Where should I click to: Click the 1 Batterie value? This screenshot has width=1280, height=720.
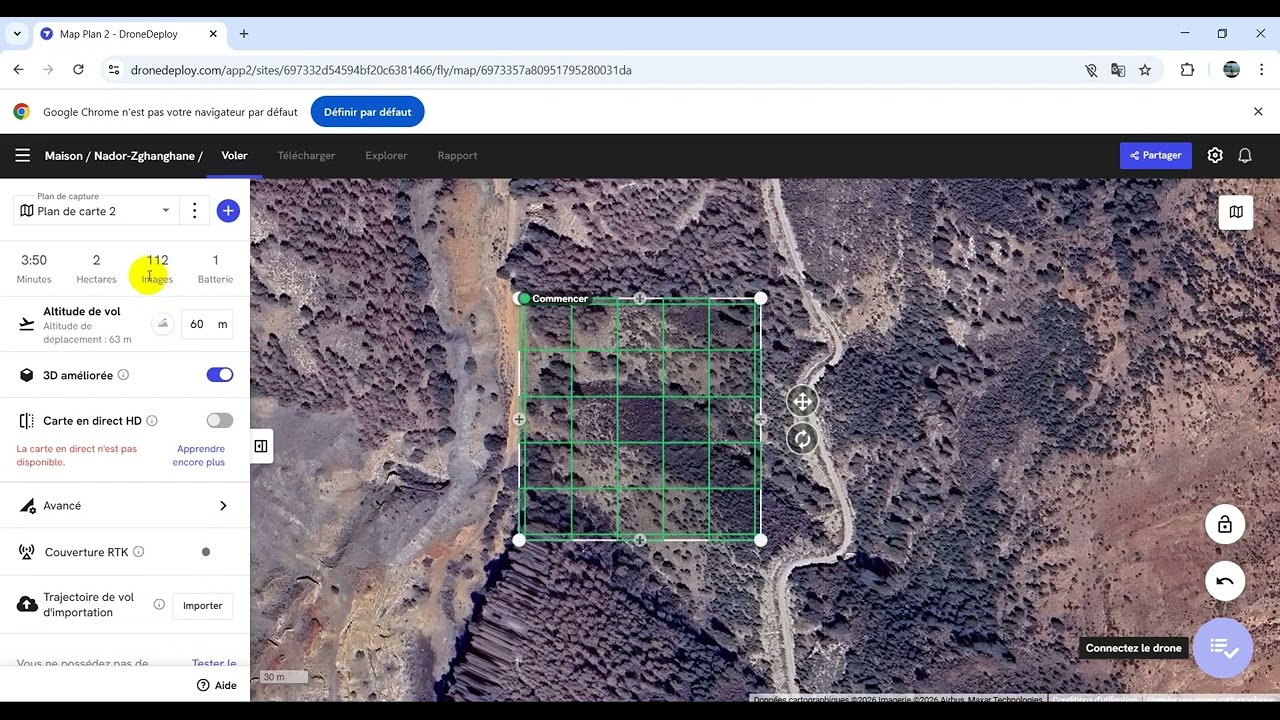point(215,260)
